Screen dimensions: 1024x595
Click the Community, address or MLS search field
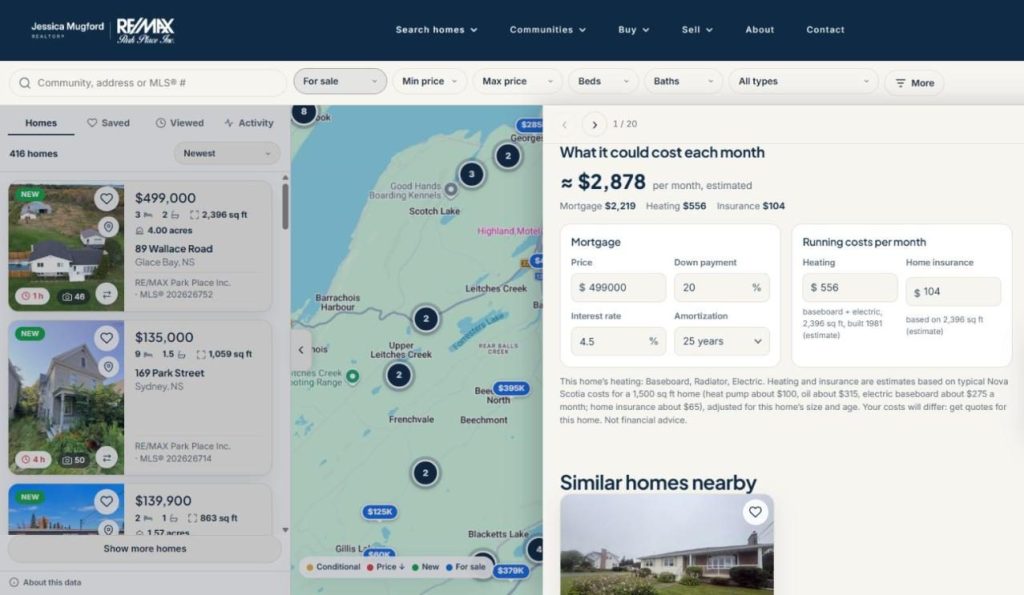(148, 83)
